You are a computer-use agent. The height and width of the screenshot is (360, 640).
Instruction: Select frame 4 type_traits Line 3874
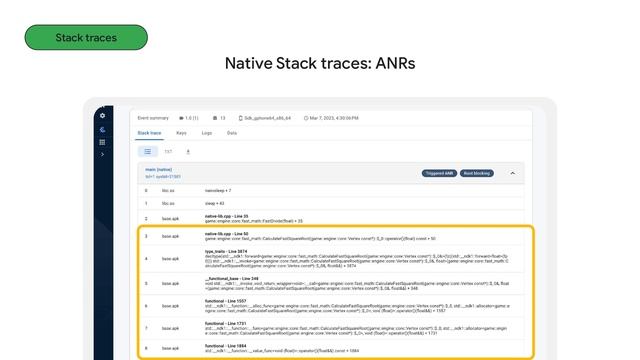331,259
